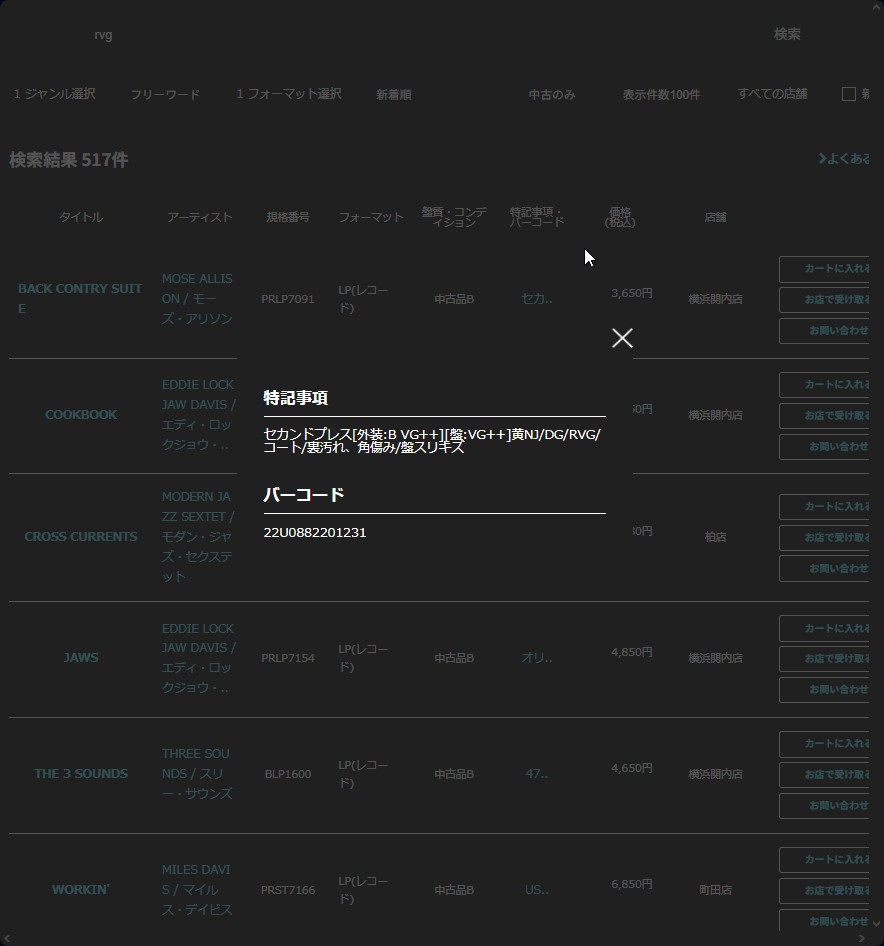This screenshot has height=946, width=884.
Task: Click the 検索 search button
Action: pos(787,34)
